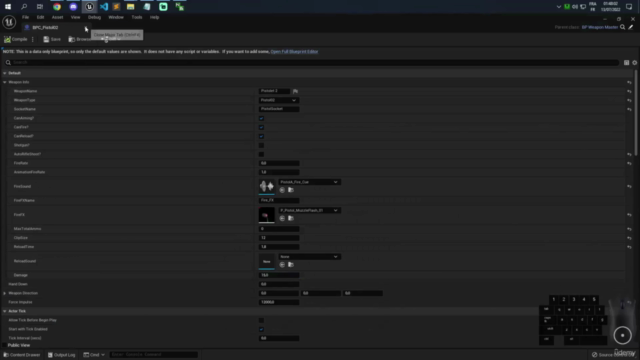Browse to FireFX asset in content browser
640x360 pixels.
291,218
